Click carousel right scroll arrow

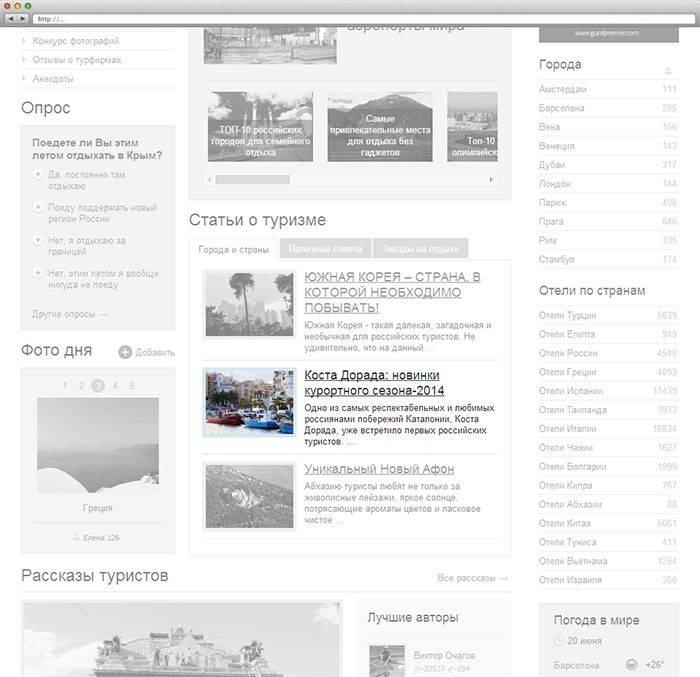[x=491, y=180]
